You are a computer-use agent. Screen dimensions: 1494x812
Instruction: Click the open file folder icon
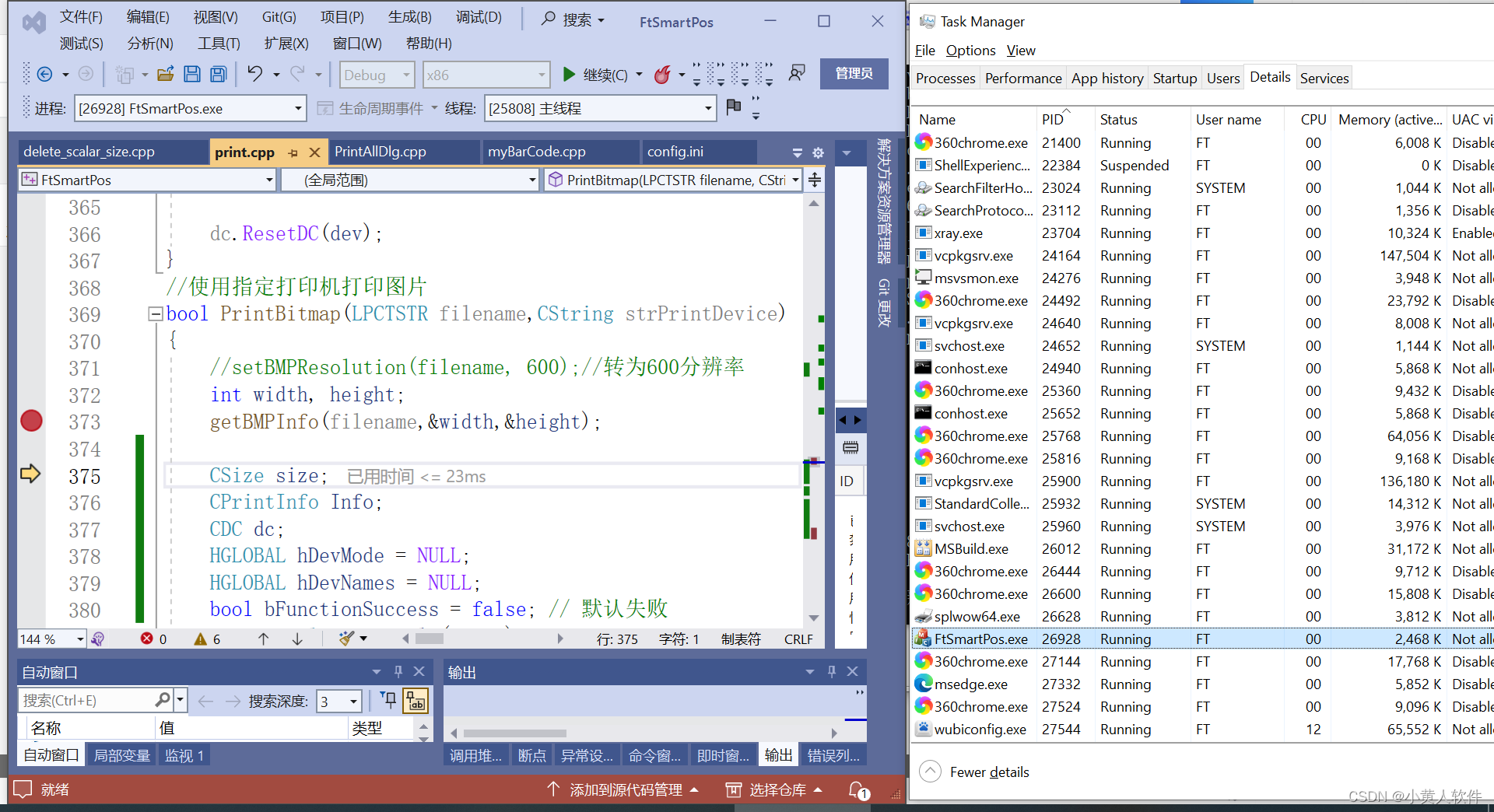[165, 75]
